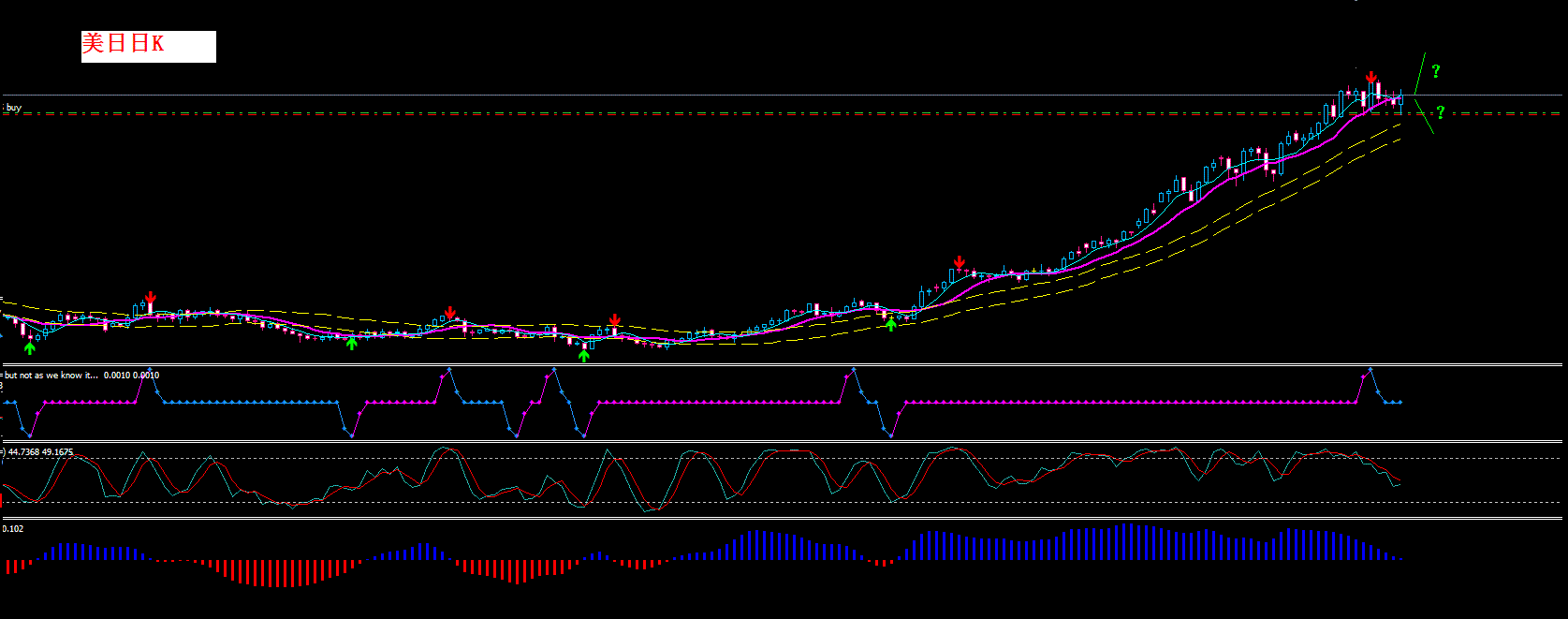
Task: Click the leftmost green up arrow on the chart
Action: (x=29, y=348)
